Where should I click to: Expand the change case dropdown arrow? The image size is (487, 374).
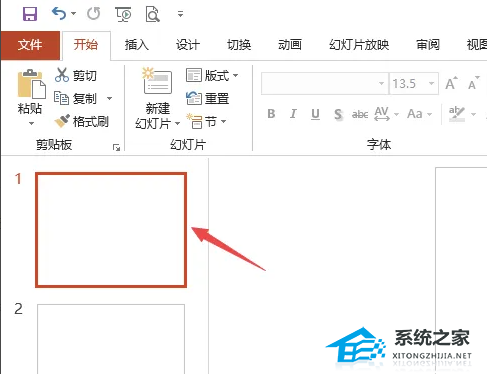click(x=430, y=114)
